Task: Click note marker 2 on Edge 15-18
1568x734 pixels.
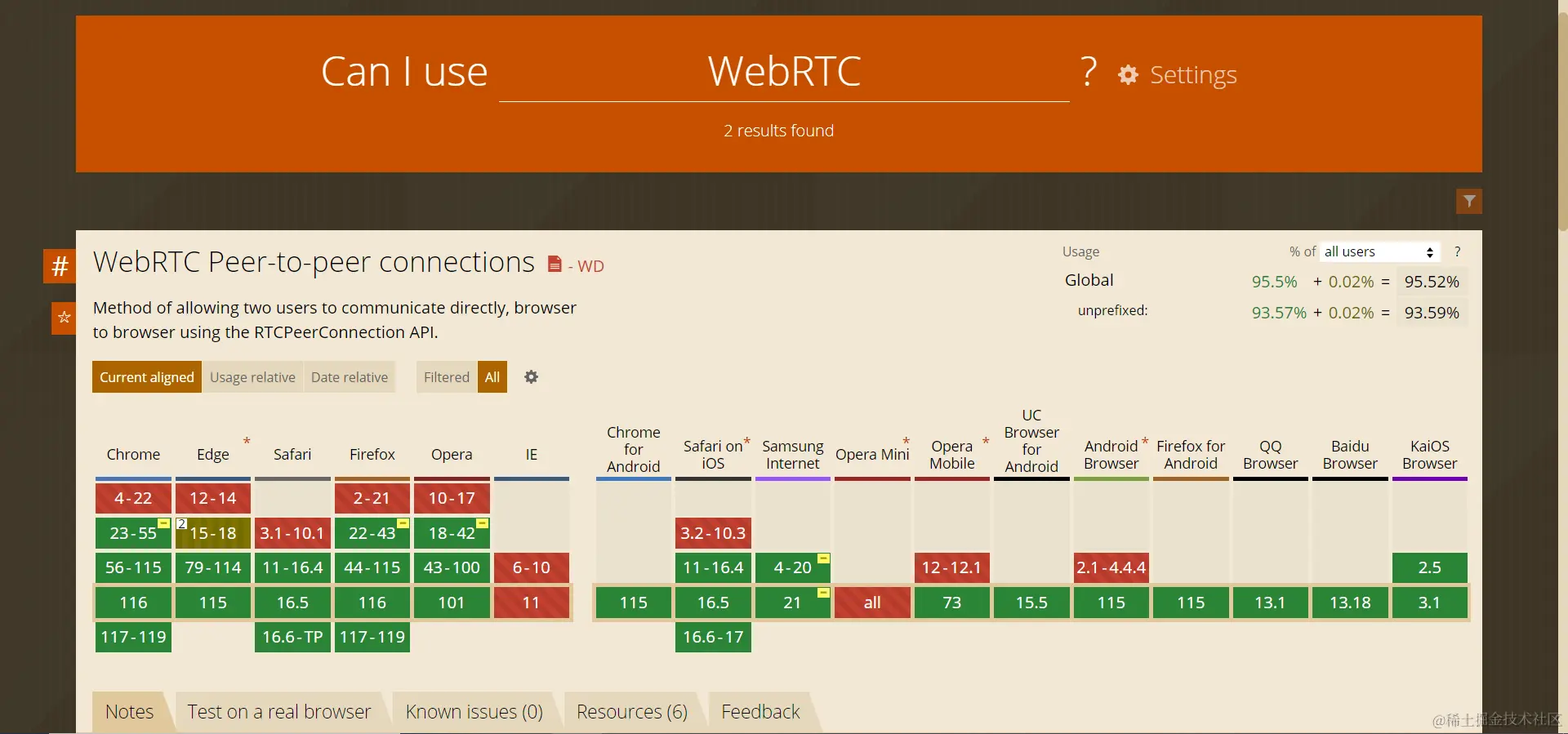Action: (x=181, y=523)
